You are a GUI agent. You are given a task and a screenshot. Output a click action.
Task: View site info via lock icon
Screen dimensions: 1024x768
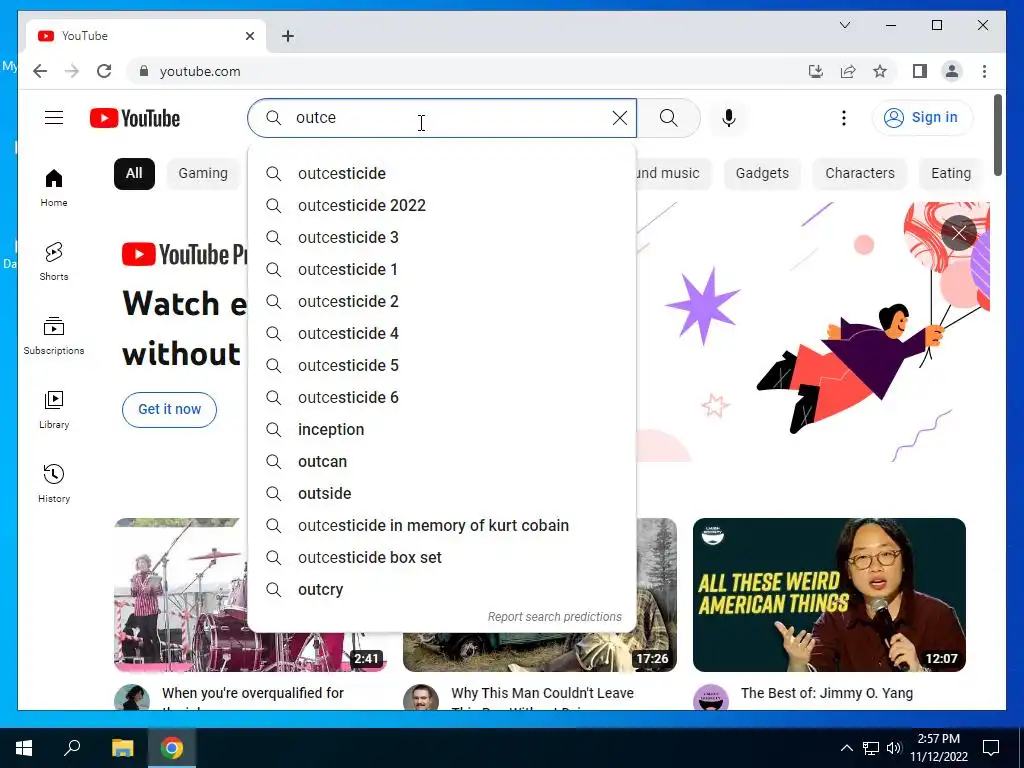click(144, 71)
